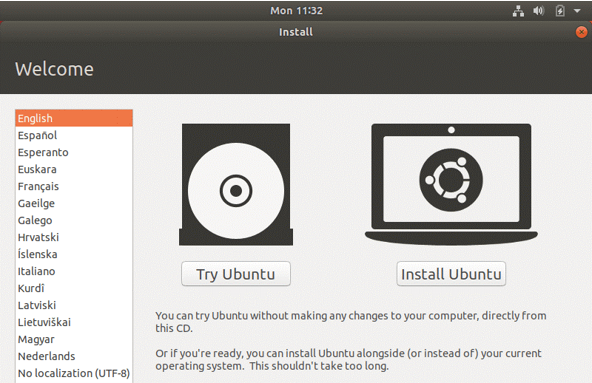Select English in the language list
The height and width of the screenshot is (383, 592).
(x=74, y=118)
